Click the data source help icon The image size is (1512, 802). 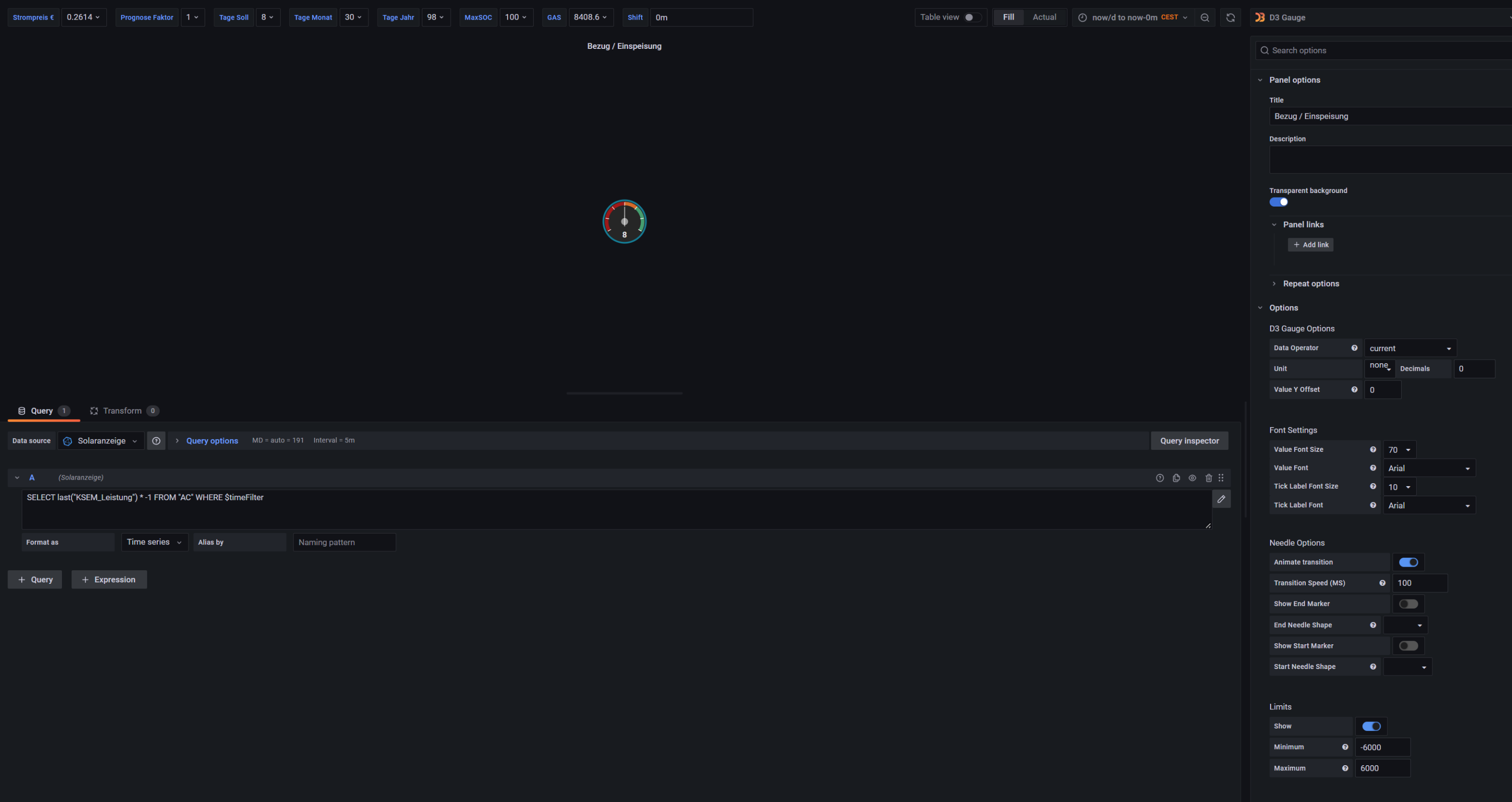tap(156, 441)
